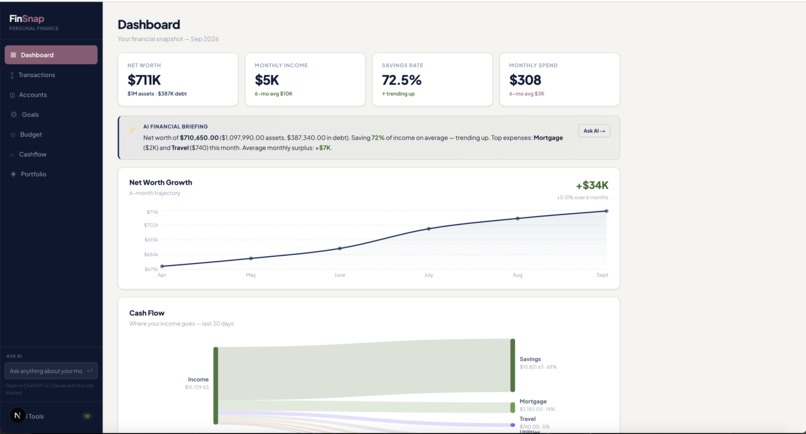Viewport: 806px width, 434px height.
Task: Click the FinSnap logo
Action: pos(27,19)
